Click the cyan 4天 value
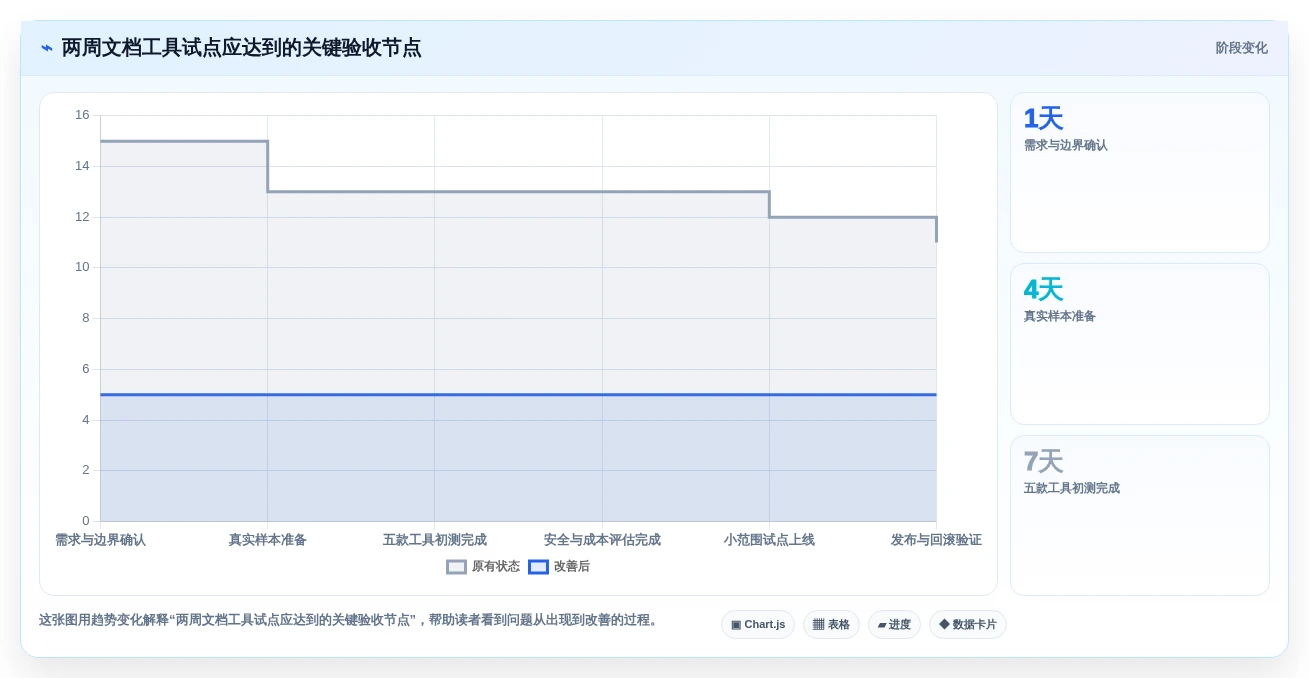 pyautogui.click(x=1043, y=290)
